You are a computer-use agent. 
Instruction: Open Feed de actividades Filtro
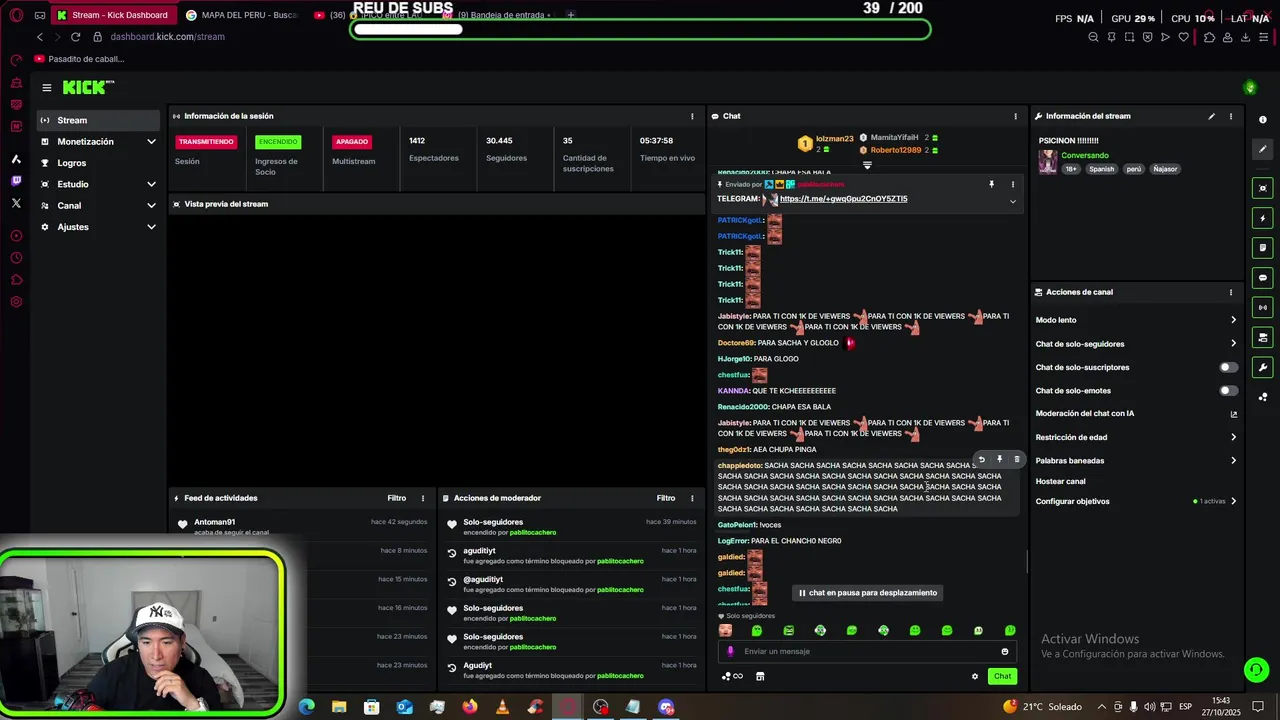pyautogui.click(x=397, y=498)
